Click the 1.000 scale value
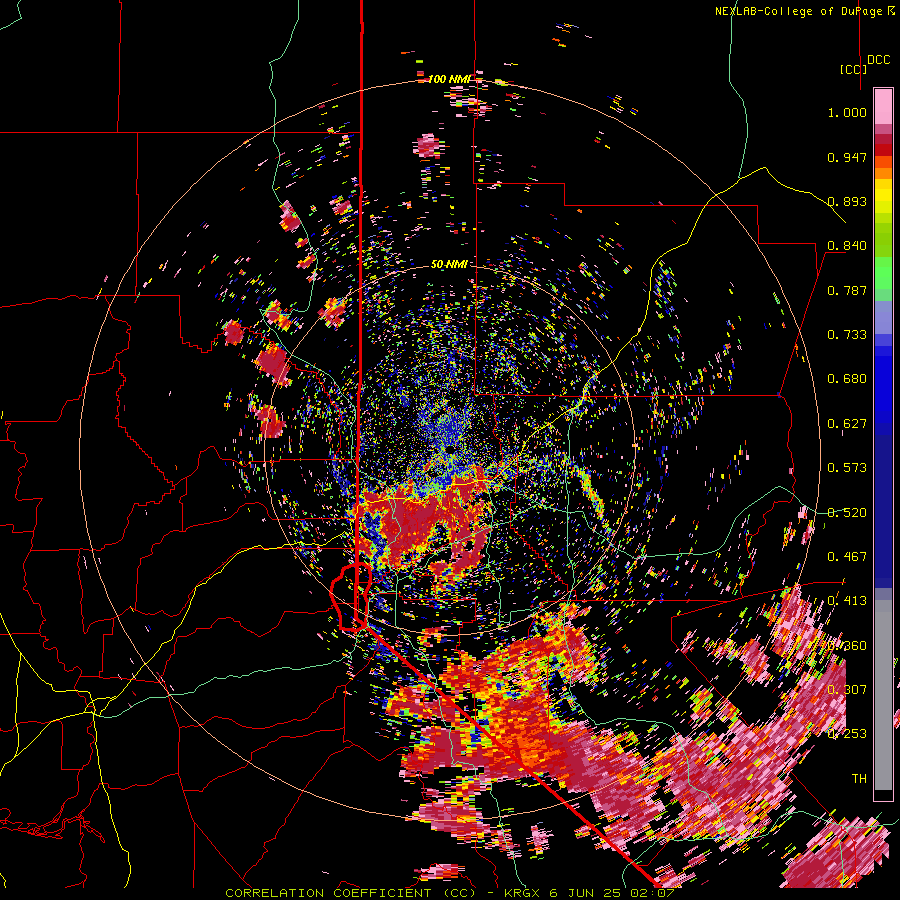The width and height of the screenshot is (900, 900). pyautogui.click(x=847, y=112)
